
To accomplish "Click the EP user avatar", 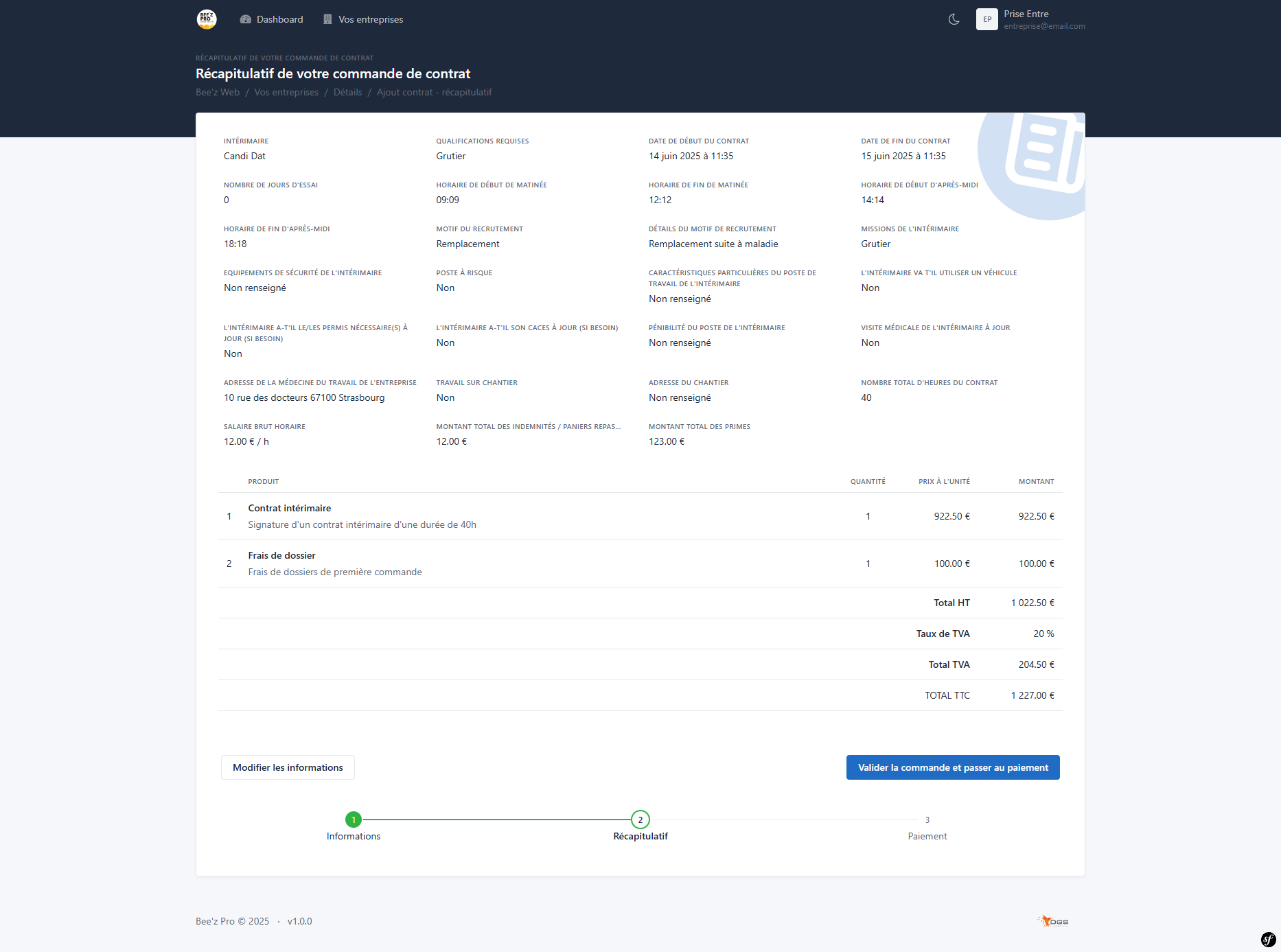I will point(986,19).
